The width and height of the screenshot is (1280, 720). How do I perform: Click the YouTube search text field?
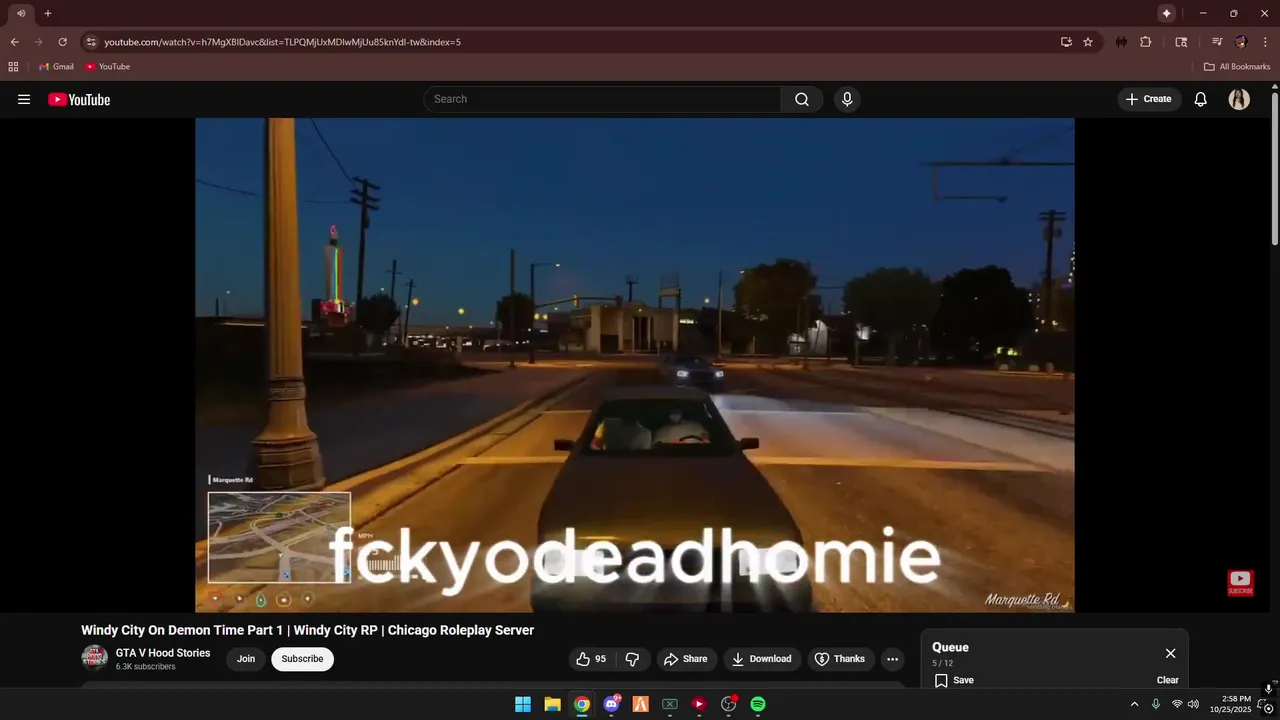click(x=603, y=99)
